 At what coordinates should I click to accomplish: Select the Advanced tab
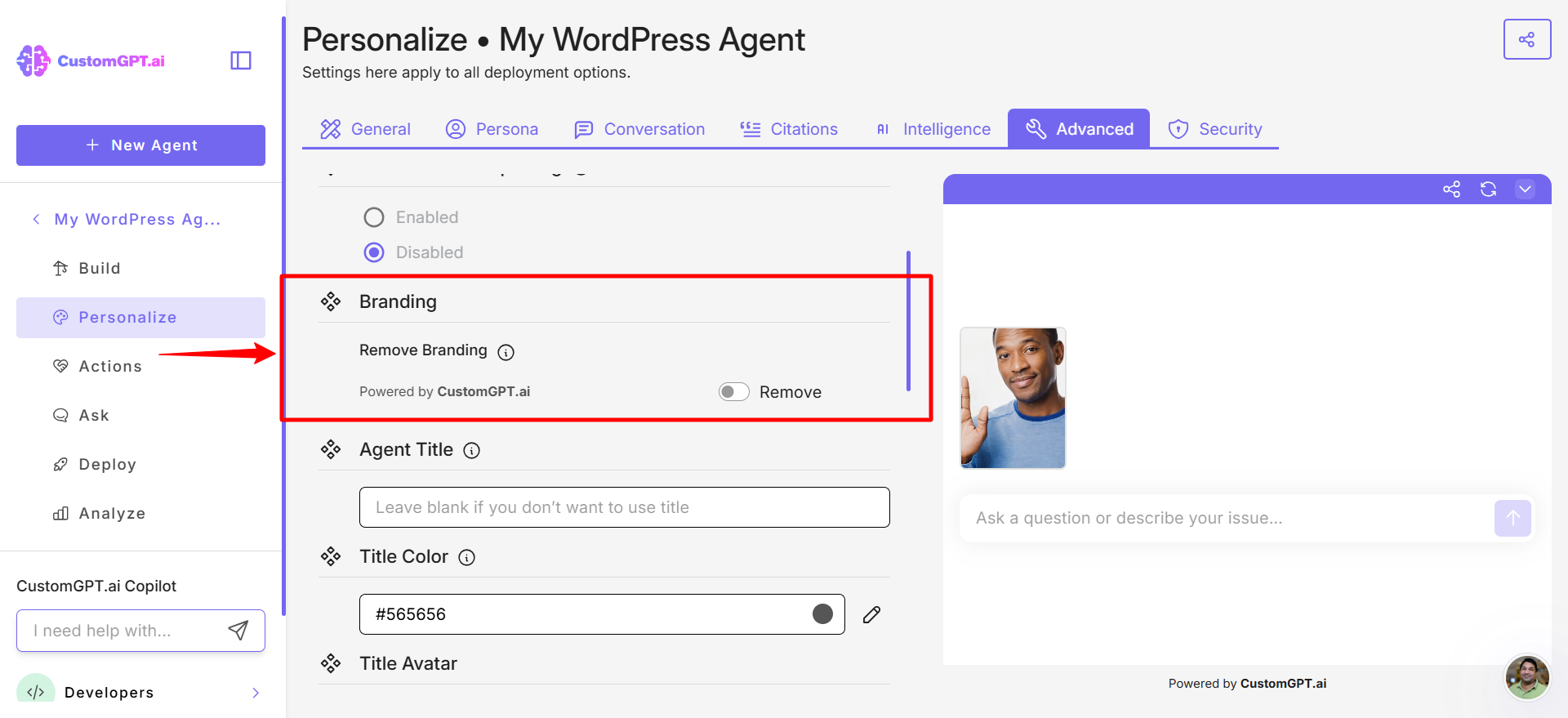[x=1079, y=129]
